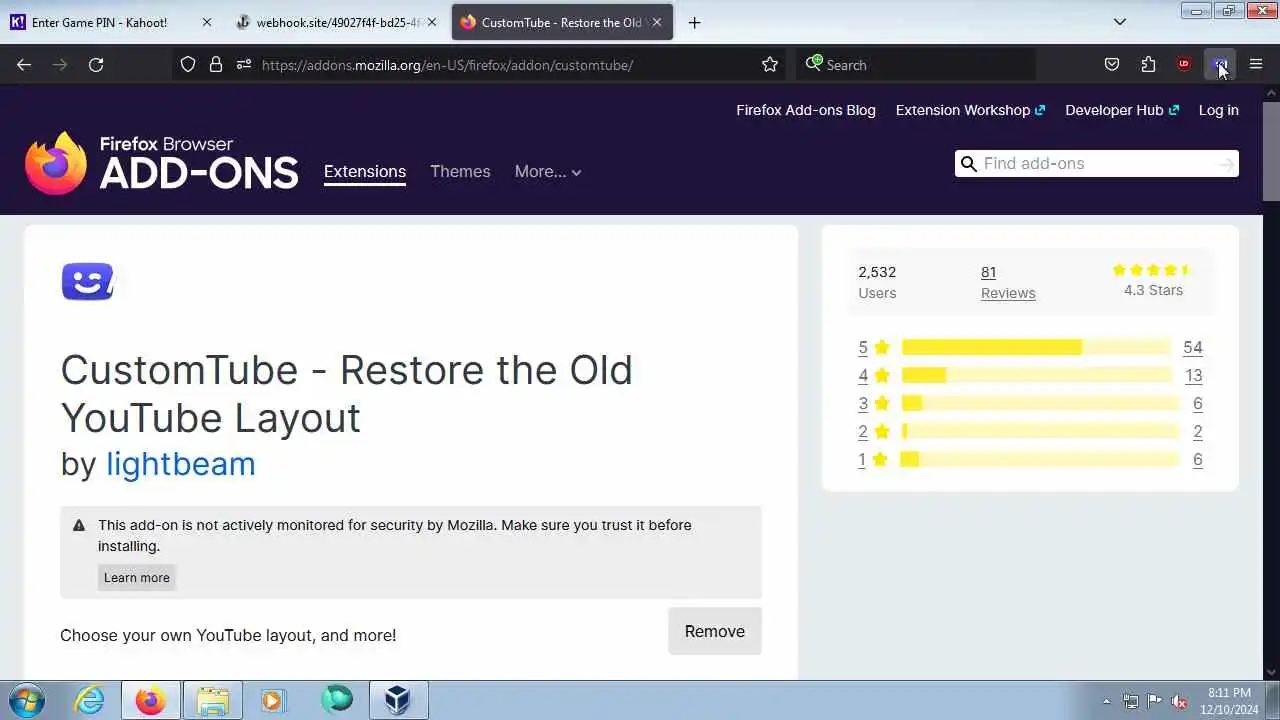Viewport: 1280px width, 720px height.
Task: Reload the page with the refresh icon
Action: point(96,65)
